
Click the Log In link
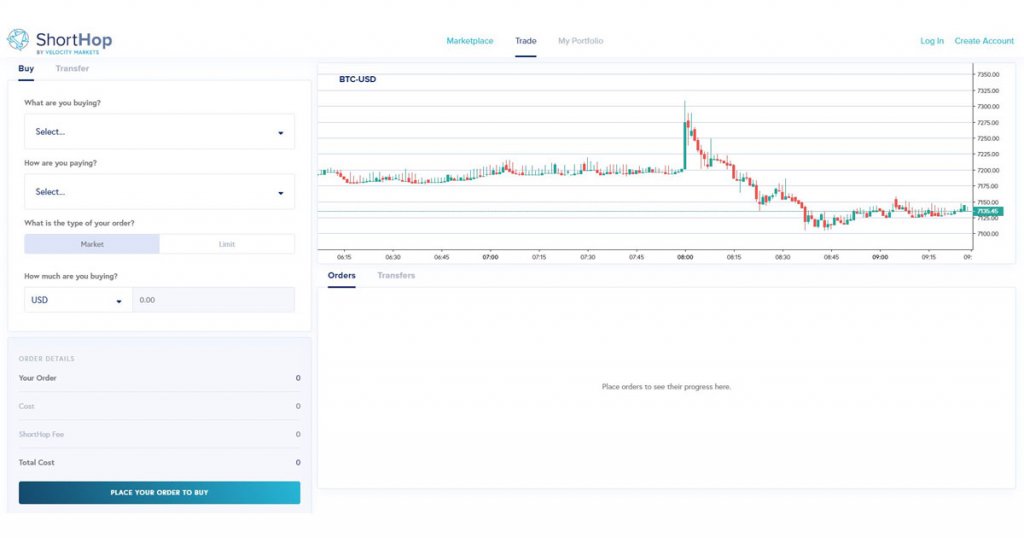932,40
